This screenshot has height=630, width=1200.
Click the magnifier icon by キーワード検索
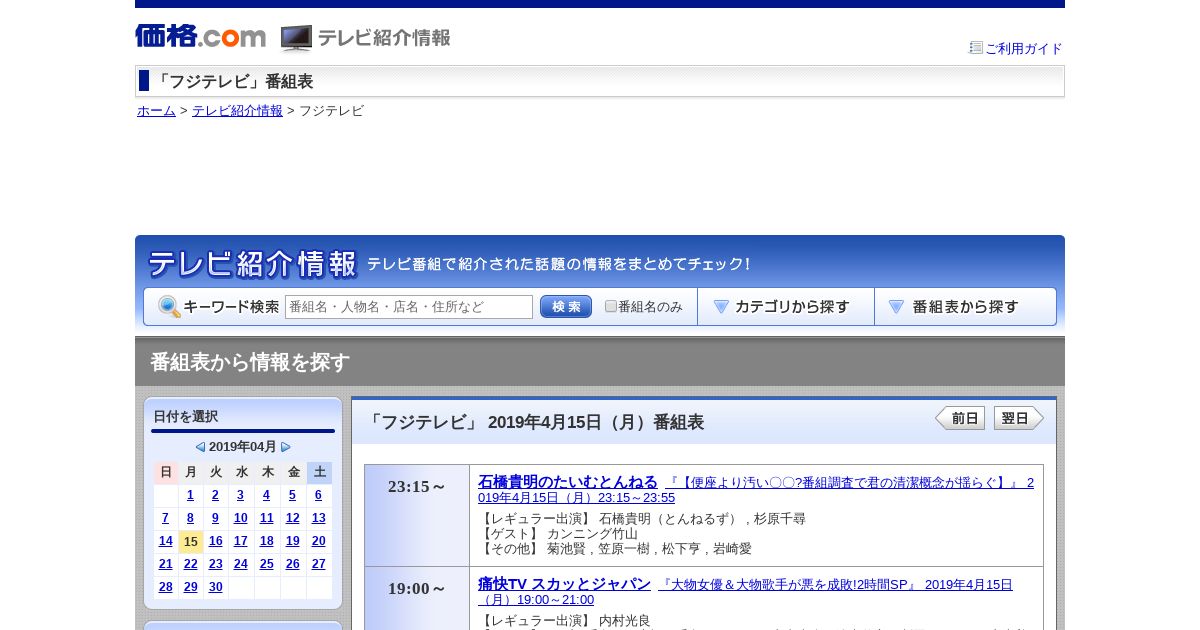[169, 307]
